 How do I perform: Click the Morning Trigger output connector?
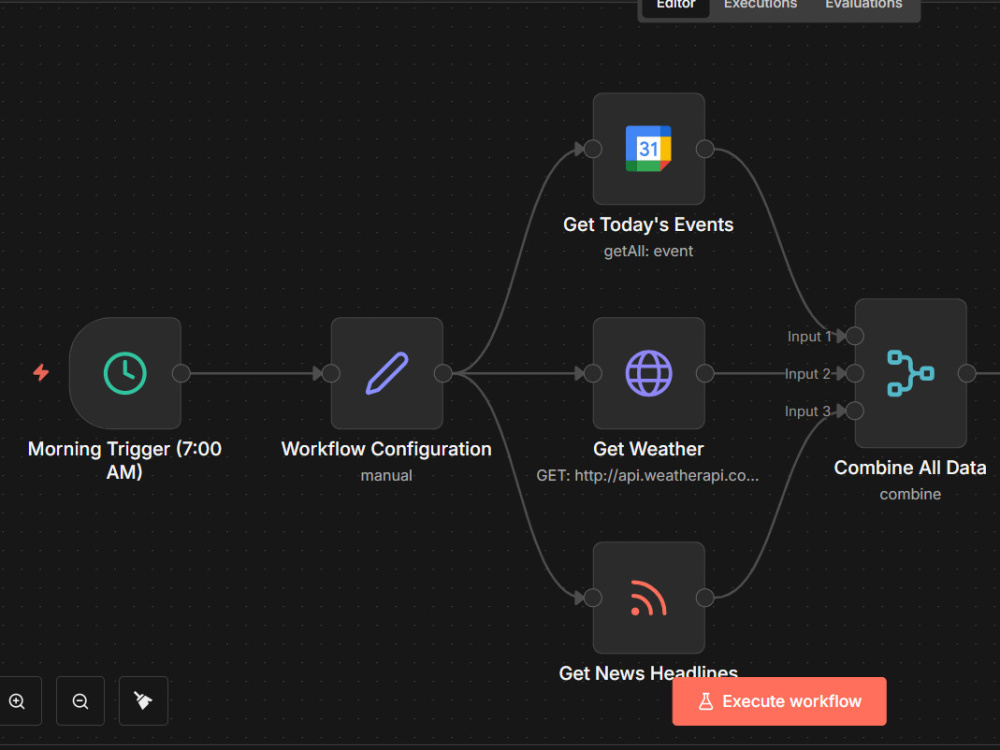point(181,373)
